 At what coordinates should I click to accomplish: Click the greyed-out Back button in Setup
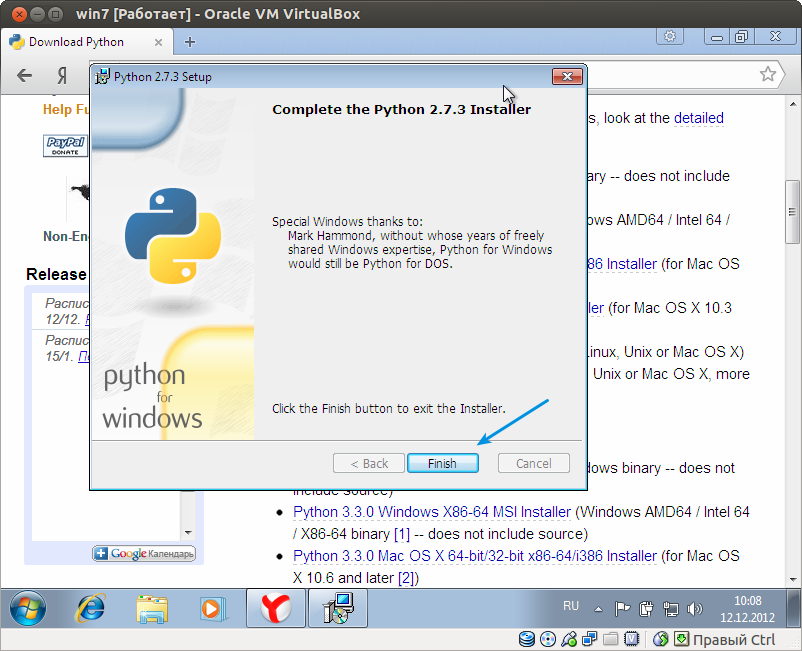coord(369,463)
